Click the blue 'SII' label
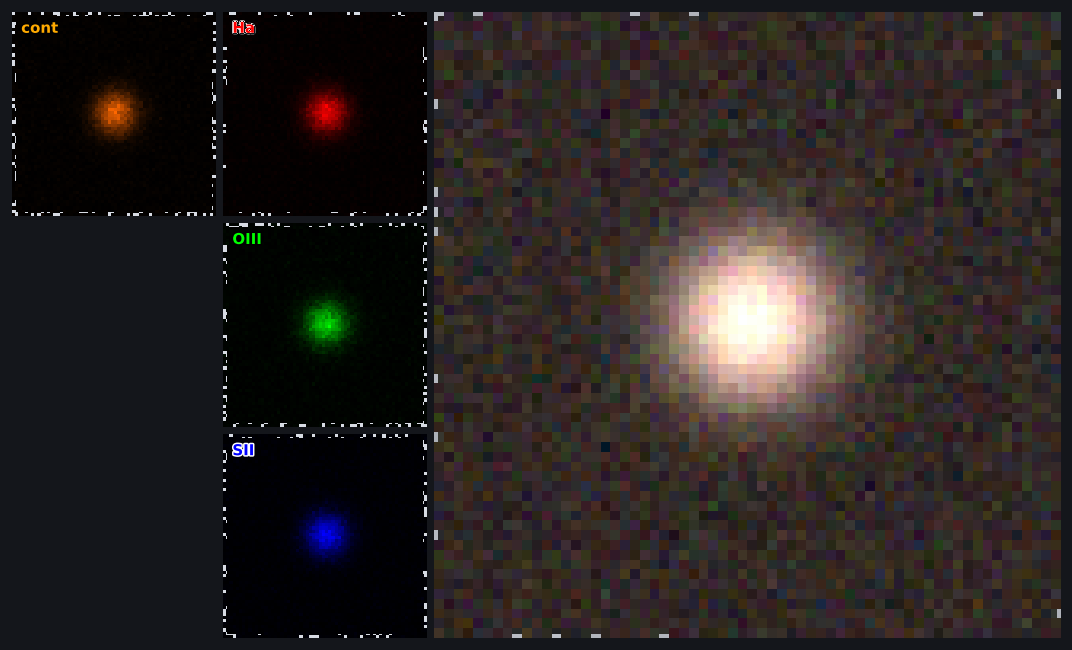This screenshot has height=650, width=1072. pos(243,450)
